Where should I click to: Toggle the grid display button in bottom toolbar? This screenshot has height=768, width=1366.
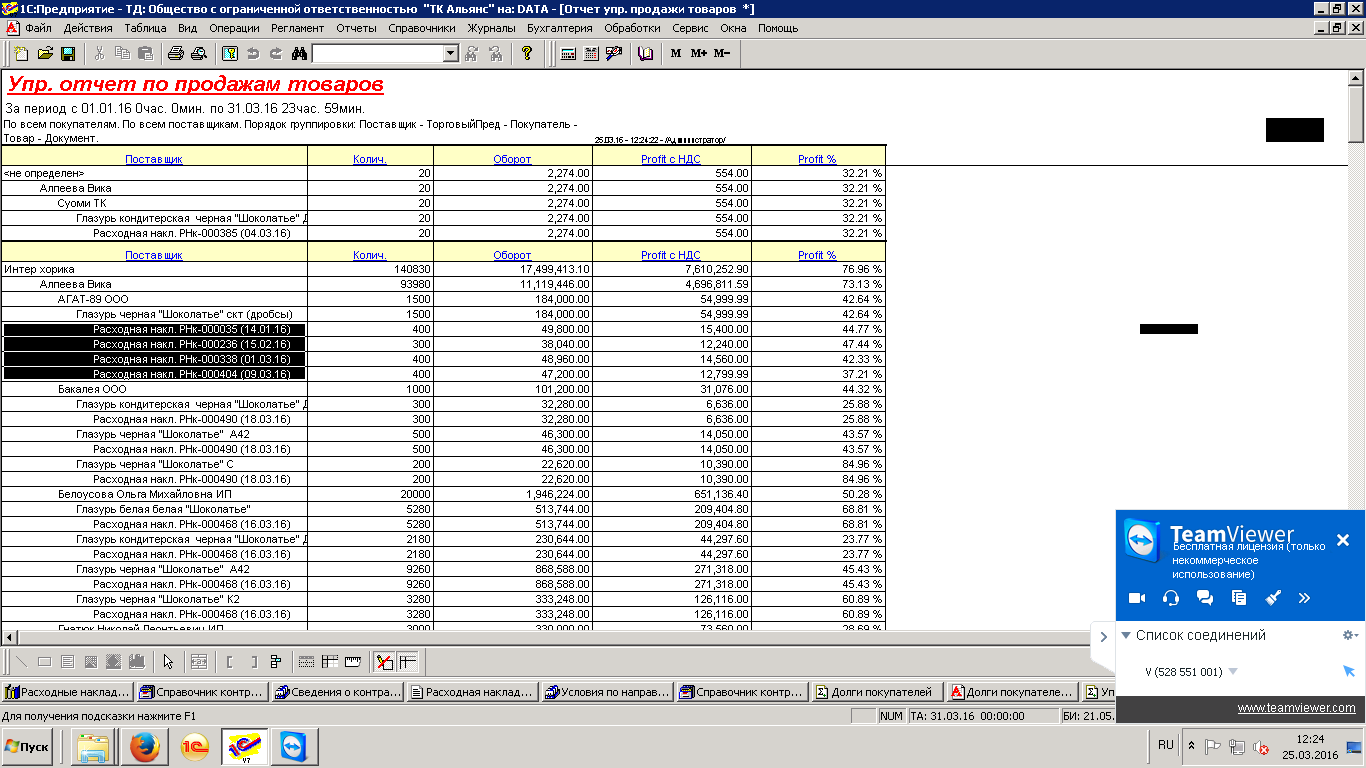[307, 661]
